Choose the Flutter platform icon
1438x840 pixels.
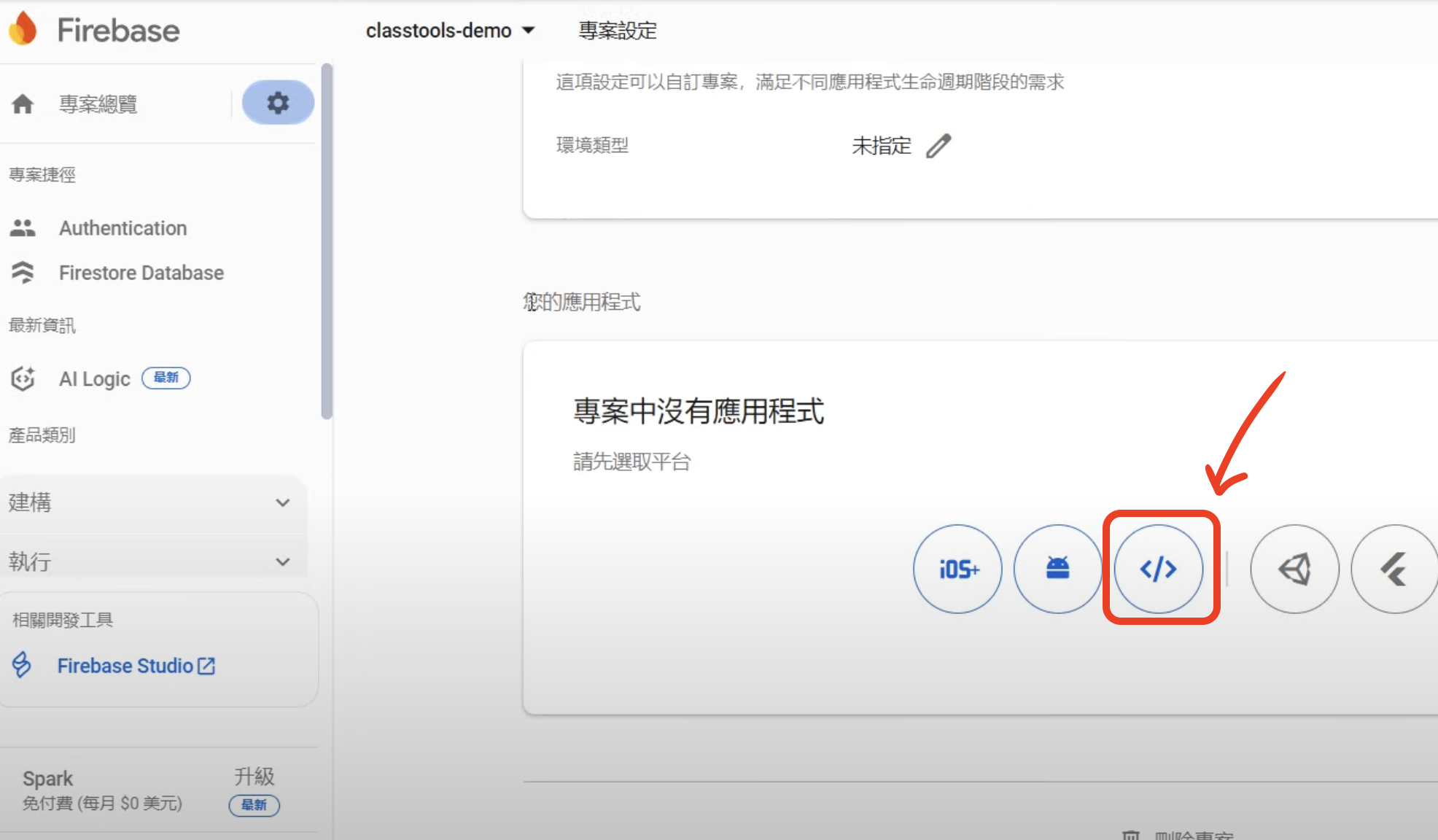(1394, 569)
